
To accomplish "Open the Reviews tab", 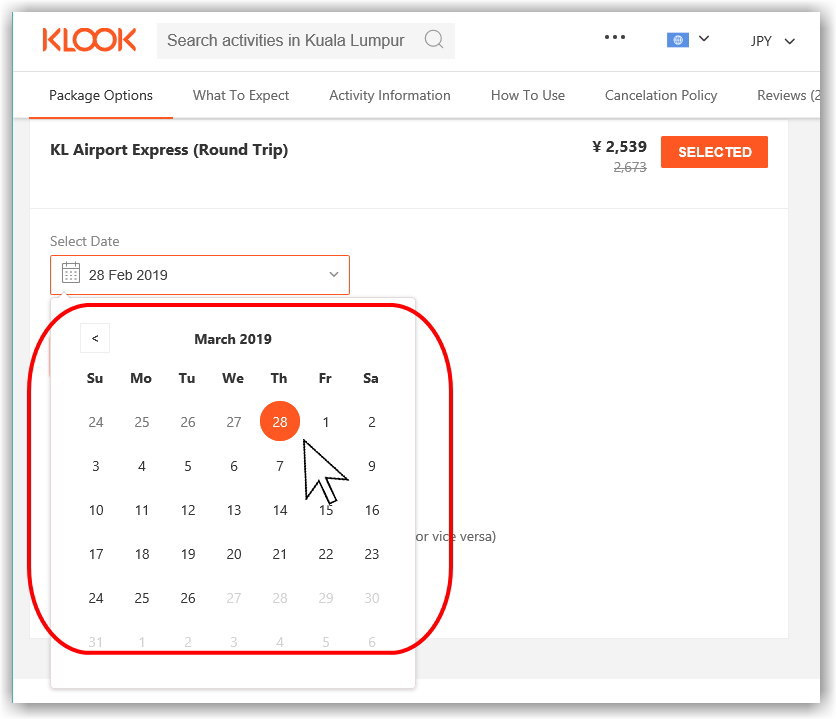I will 789,95.
